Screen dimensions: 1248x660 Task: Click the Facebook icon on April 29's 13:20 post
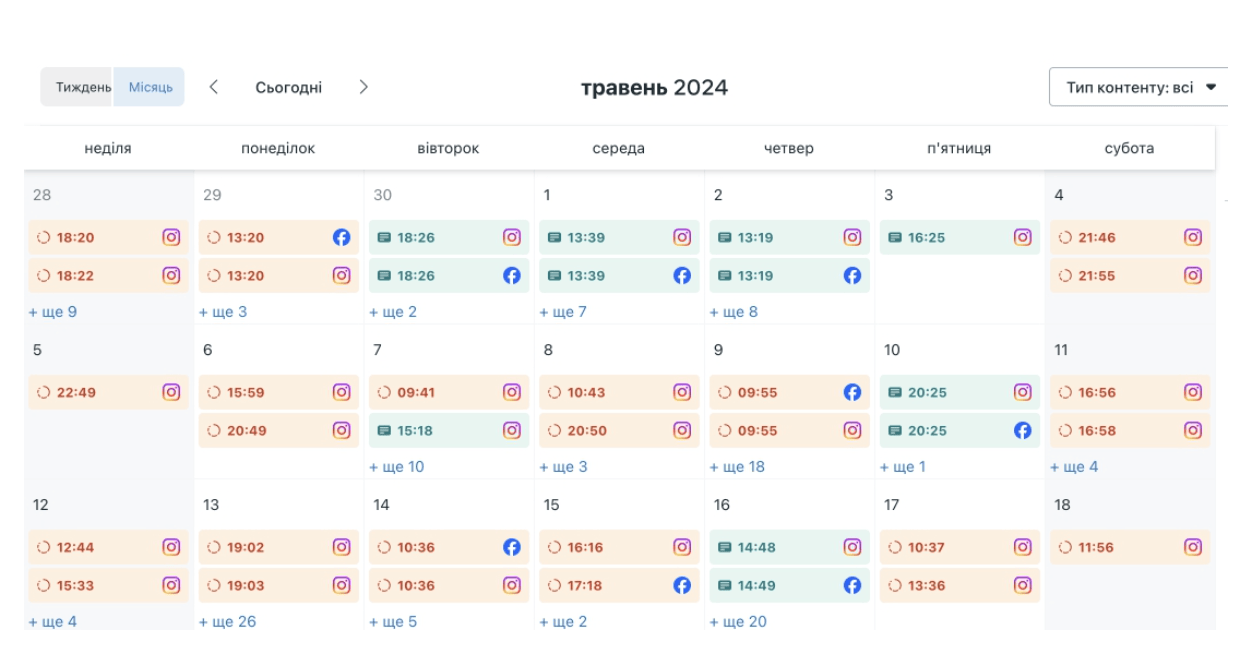click(341, 238)
